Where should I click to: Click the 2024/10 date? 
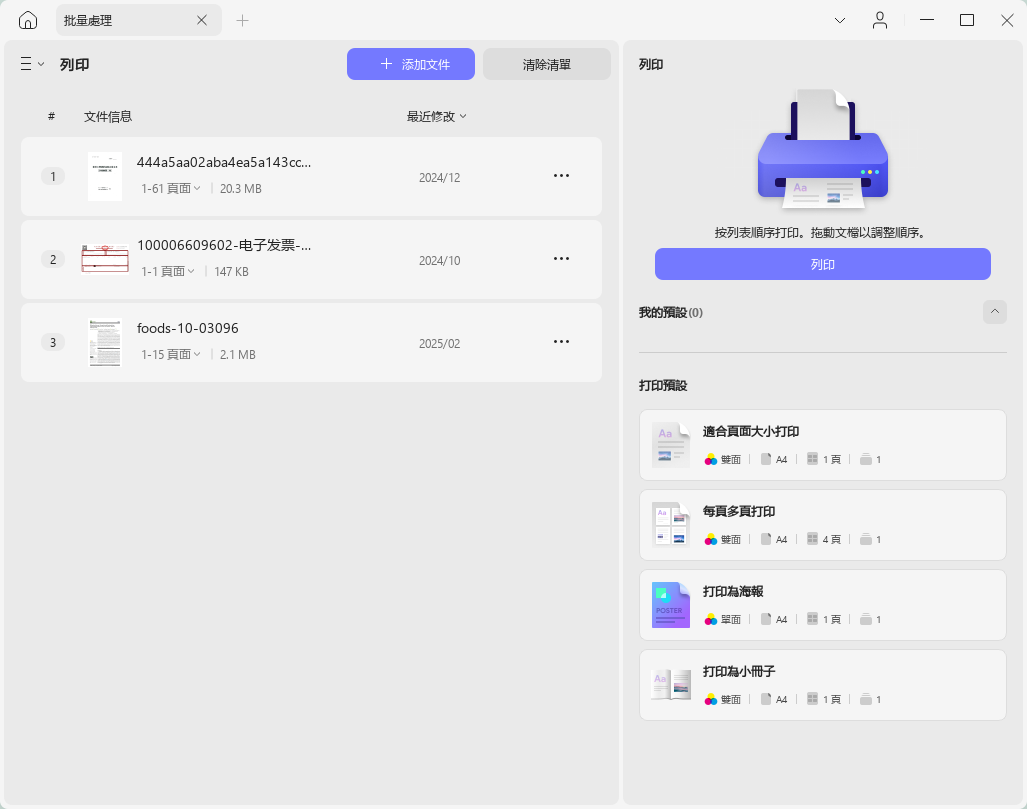click(x=439, y=261)
